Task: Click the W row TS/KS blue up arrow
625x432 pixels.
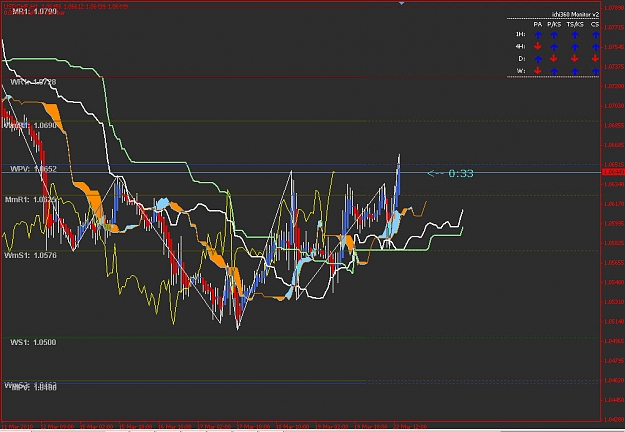Action: (x=575, y=71)
